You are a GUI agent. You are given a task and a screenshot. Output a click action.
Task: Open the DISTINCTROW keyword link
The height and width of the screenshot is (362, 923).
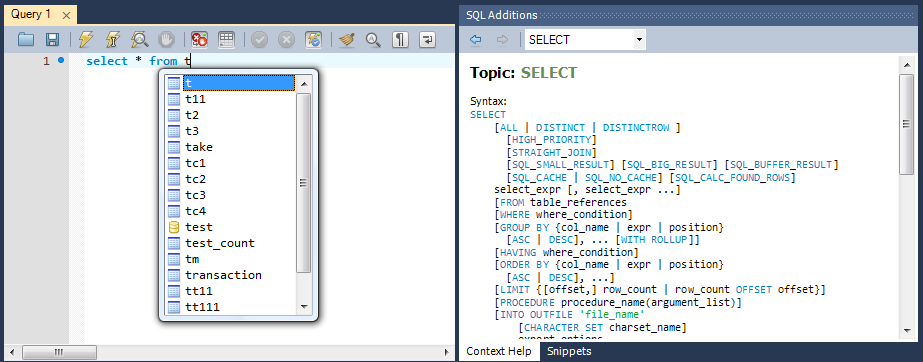click(636, 127)
